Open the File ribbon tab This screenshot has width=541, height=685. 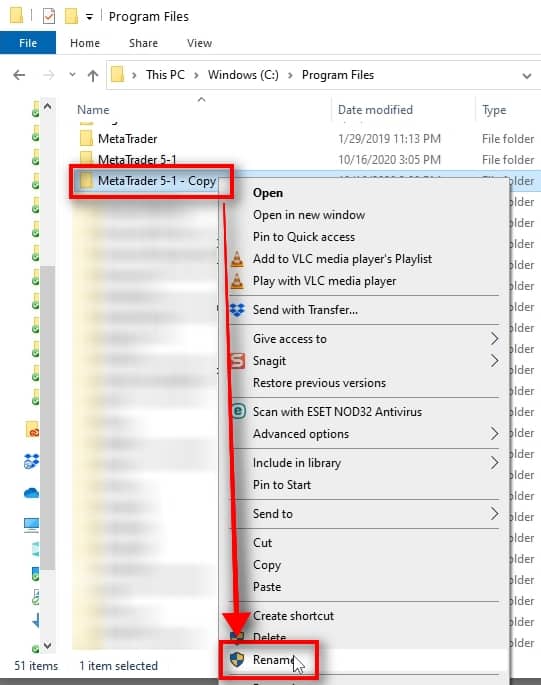(28, 43)
